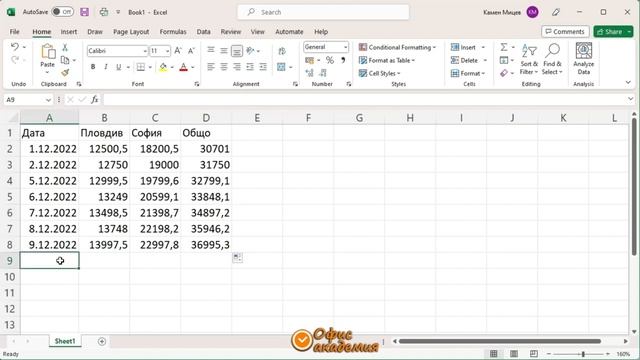The height and width of the screenshot is (360, 640).
Task: Click the Insert Function fx icon
Action: point(95,100)
